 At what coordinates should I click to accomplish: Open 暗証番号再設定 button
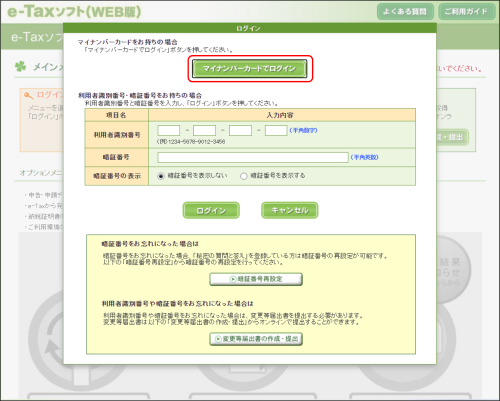pos(256,279)
